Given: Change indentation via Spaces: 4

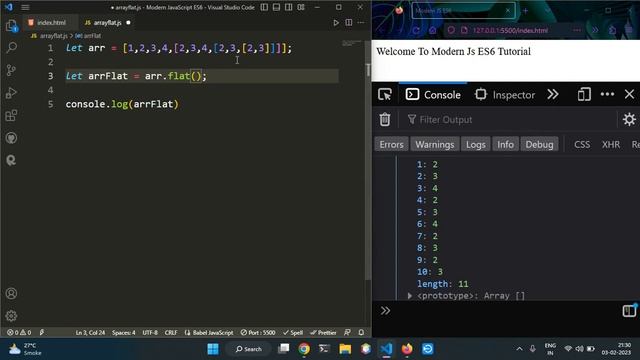Looking at the screenshot, I should tap(124, 333).
